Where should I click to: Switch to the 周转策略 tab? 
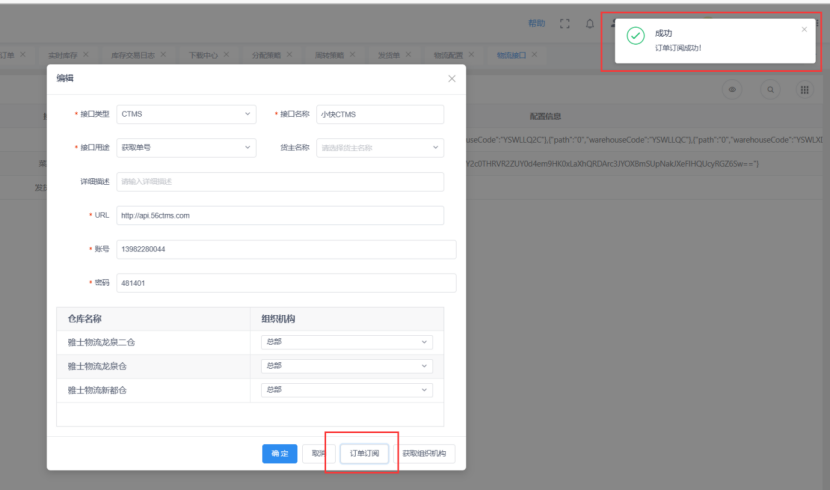329,55
